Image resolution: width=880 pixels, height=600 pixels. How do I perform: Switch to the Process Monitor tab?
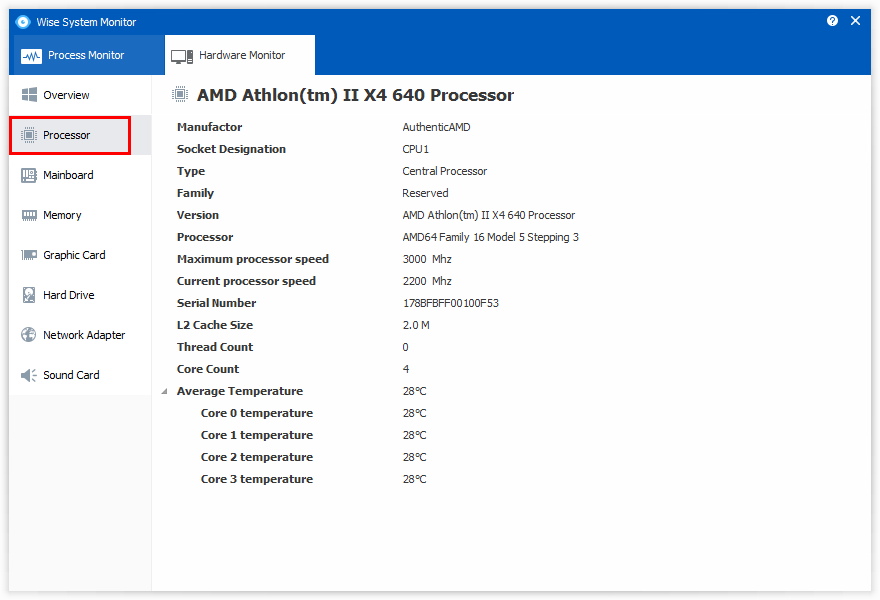click(86, 55)
